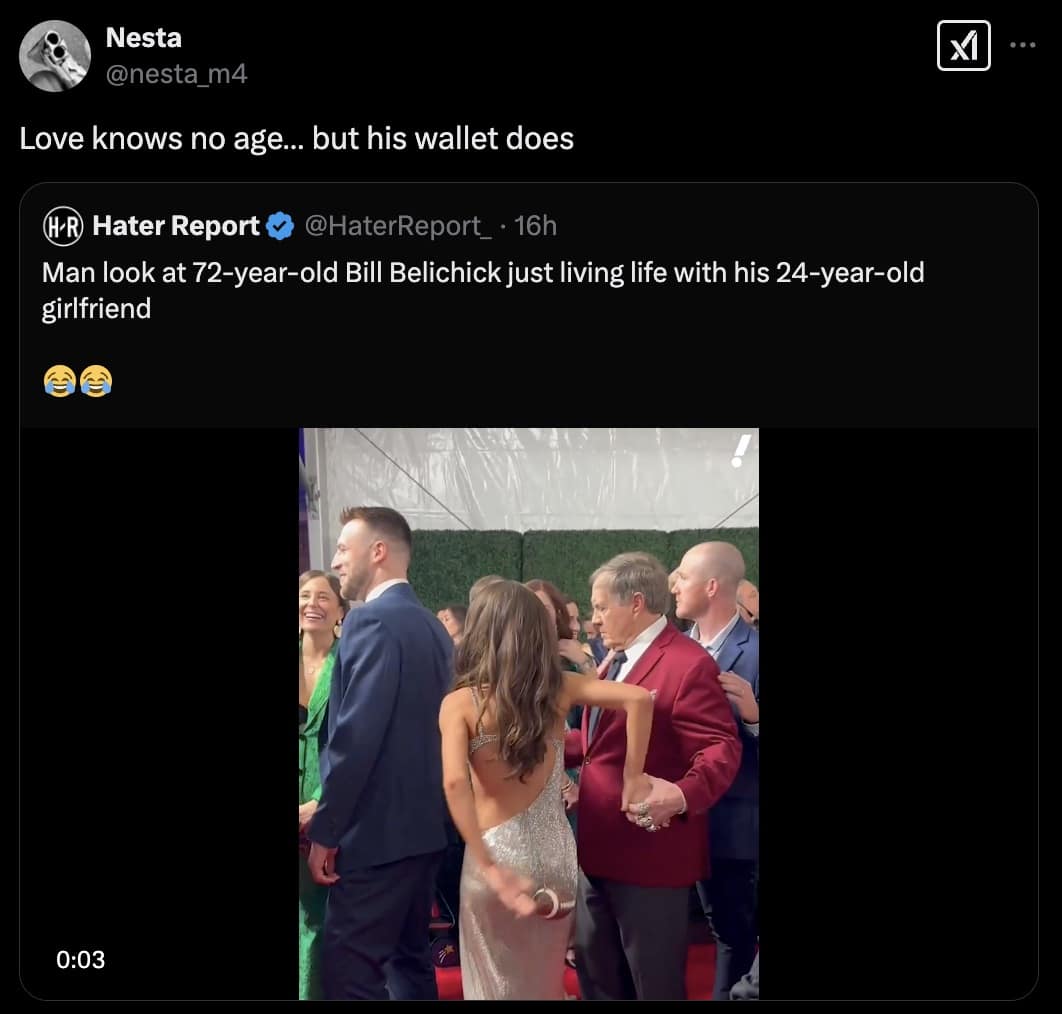
Task: Click the Belichick tweet text
Action: [482, 289]
